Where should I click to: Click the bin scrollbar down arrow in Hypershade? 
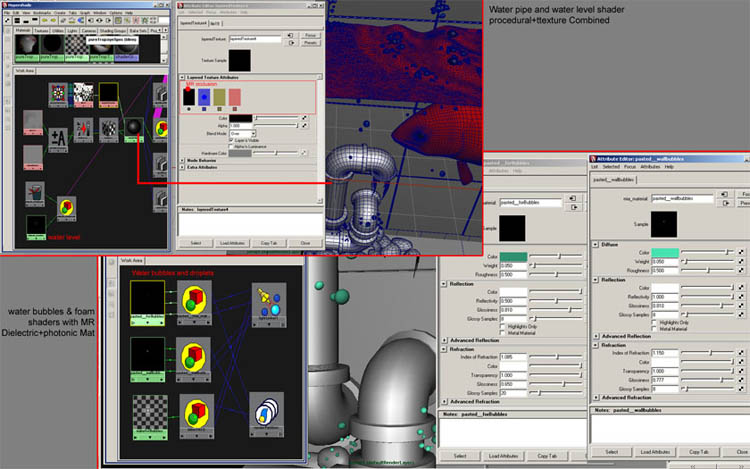tap(164, 60)
